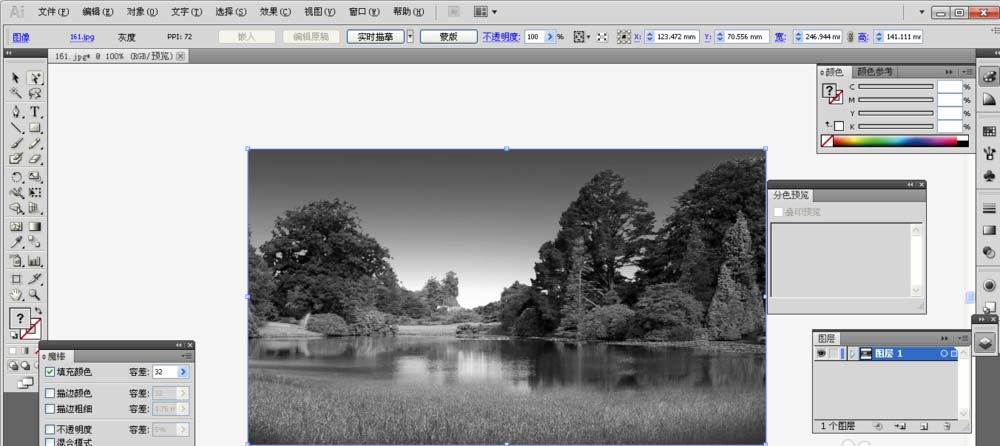The height and width of the screenshot is (446, 1000).
Task: Select the black arrow Selection tool
Action: [x=16, y=78]
